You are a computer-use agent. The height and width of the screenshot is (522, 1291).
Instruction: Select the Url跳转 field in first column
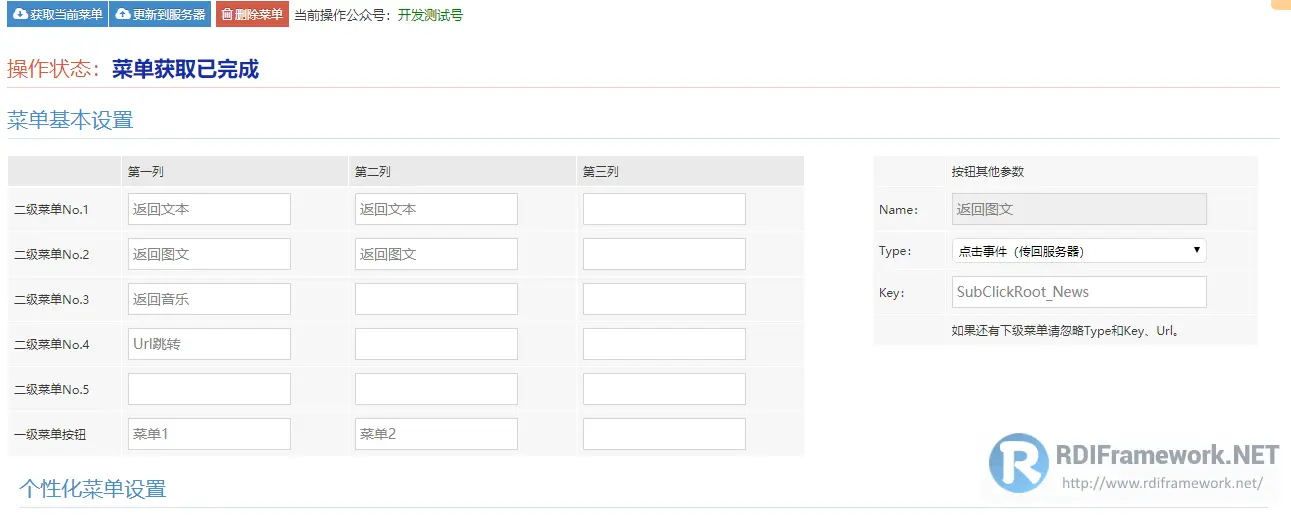209,344
